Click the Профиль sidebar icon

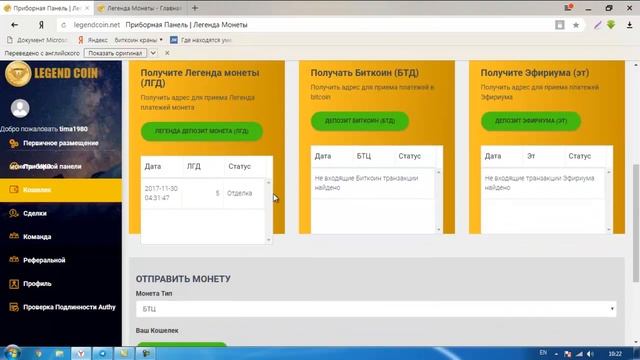pos(14,284)
